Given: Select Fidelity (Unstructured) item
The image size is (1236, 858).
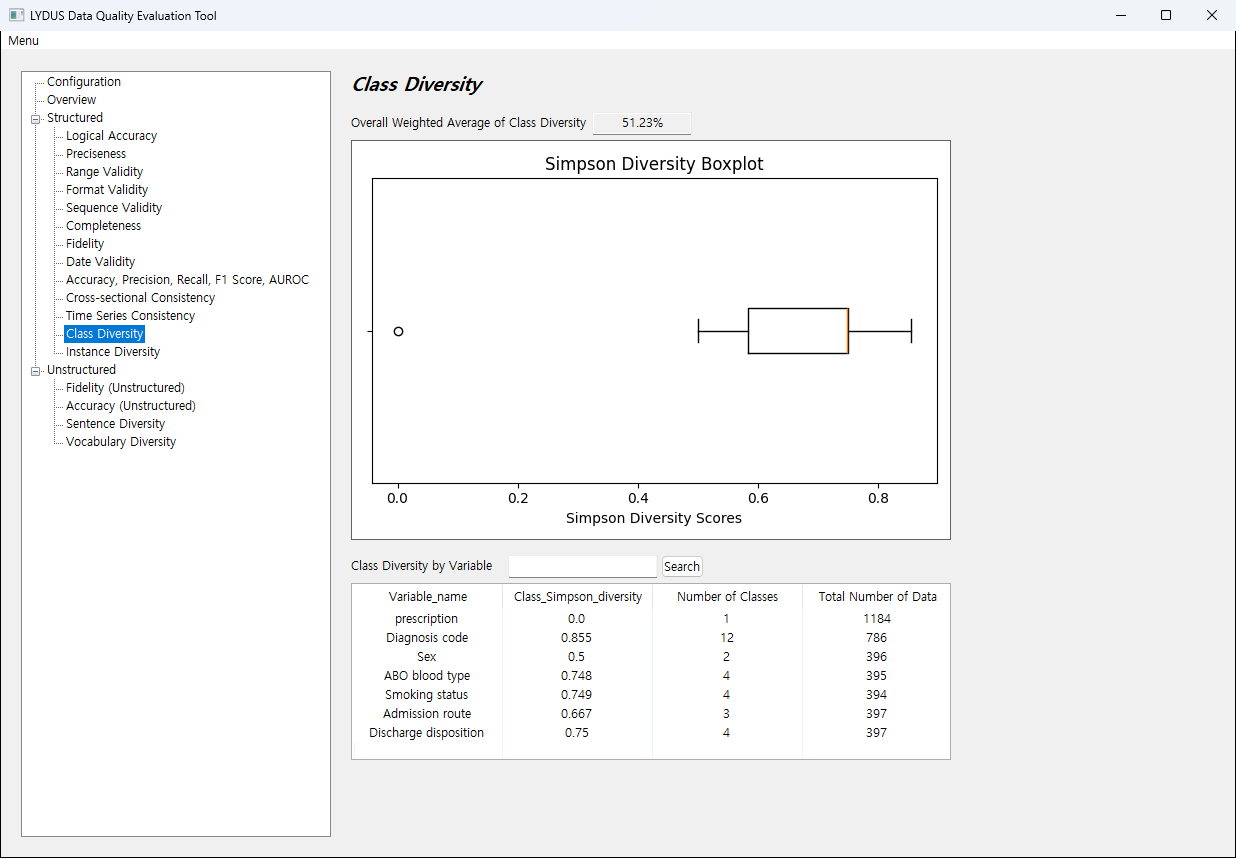Looking at the screenshot, I should [125, 388].
